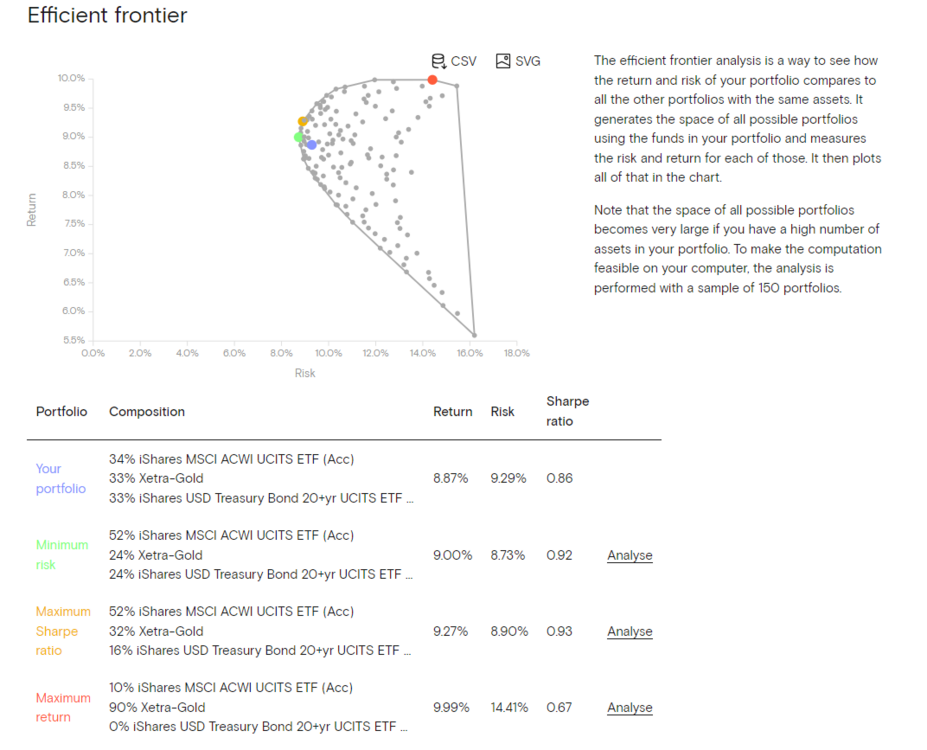
Task: Click the Portfolio column header
Action: (61, 411)
